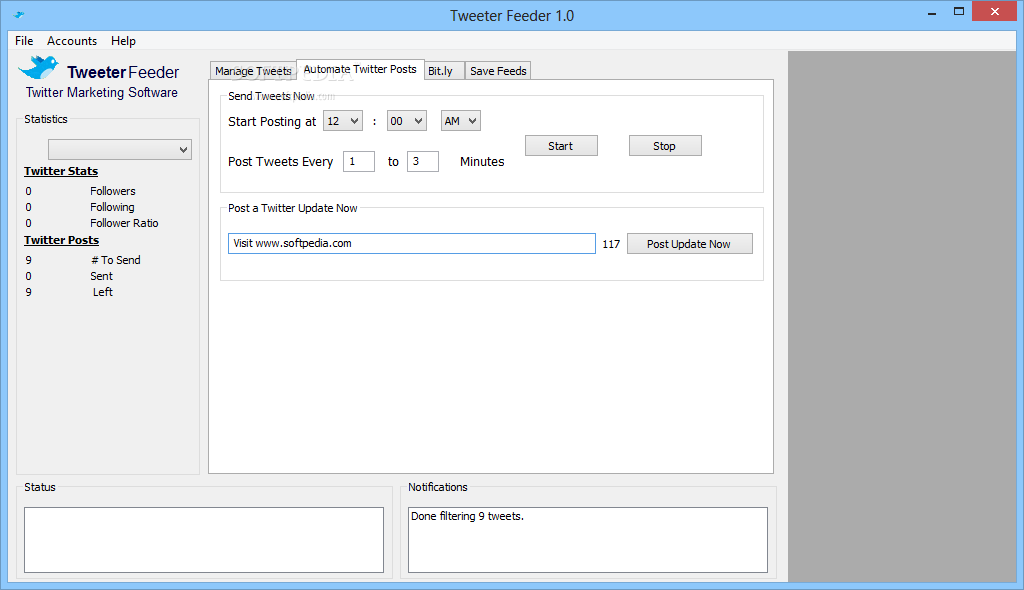The width and height of the screenshot is (1024, 590).
Task: Click the Tweeter Feeder bird logo
Action: tap(39, 67)
